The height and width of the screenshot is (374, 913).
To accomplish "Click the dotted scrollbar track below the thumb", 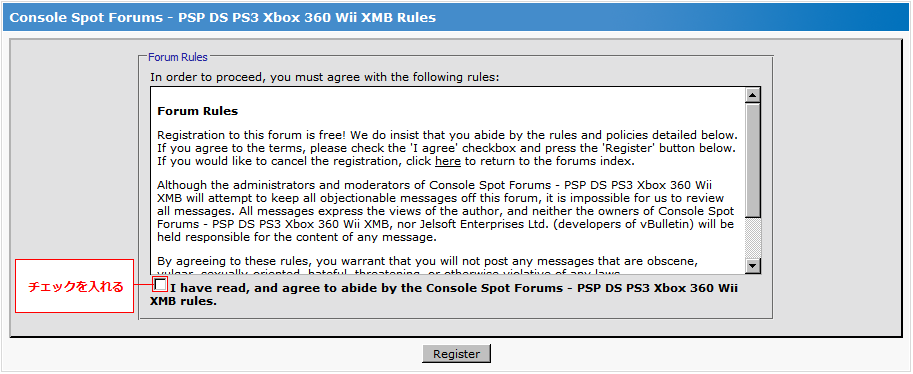I will pos(753,238).
